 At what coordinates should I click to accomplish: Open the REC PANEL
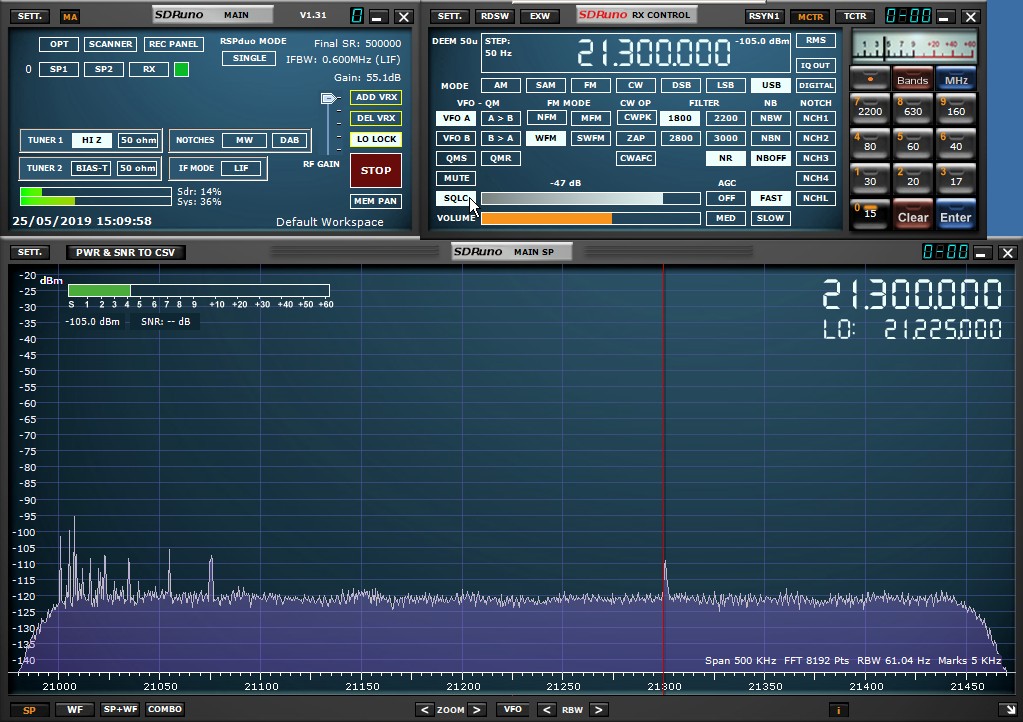click(x=173, y=44)
